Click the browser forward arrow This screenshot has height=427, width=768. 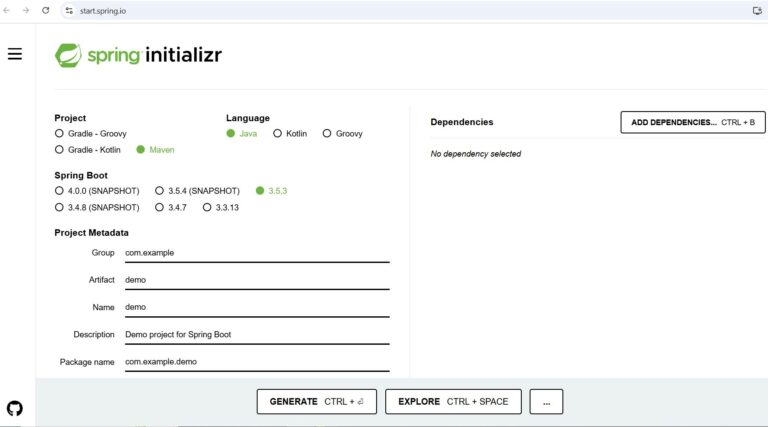[x=26, y=10]
